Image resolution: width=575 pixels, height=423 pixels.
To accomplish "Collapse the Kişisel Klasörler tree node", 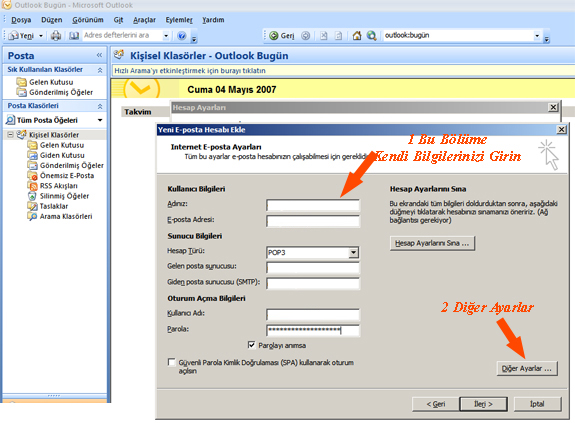I will pos(10,135).
